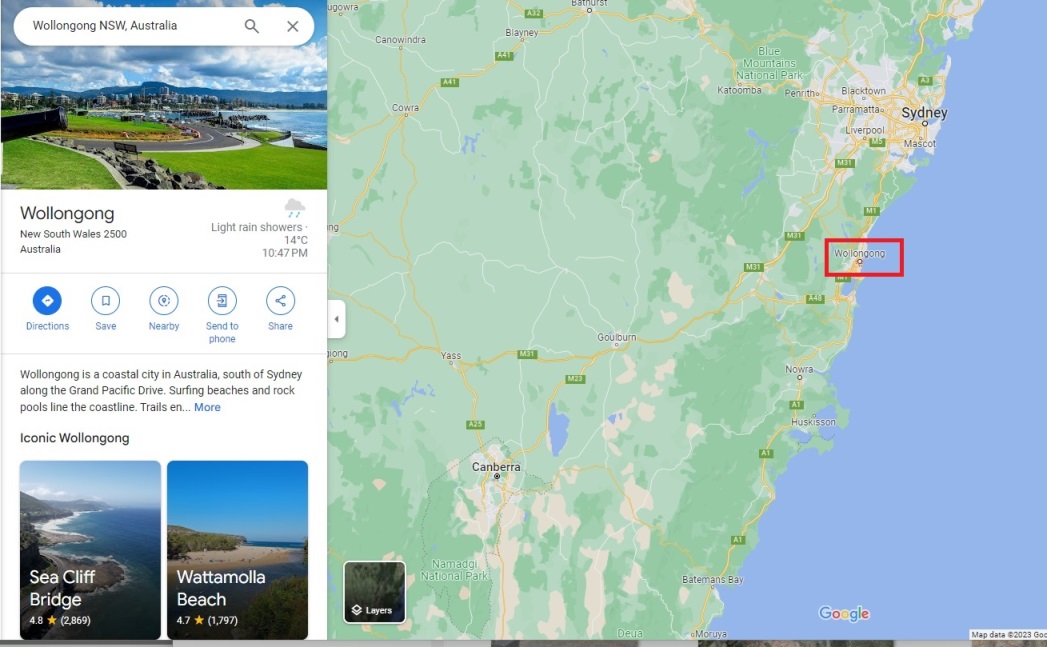
Task: Click the search magnifier icon
Action: 252,26
